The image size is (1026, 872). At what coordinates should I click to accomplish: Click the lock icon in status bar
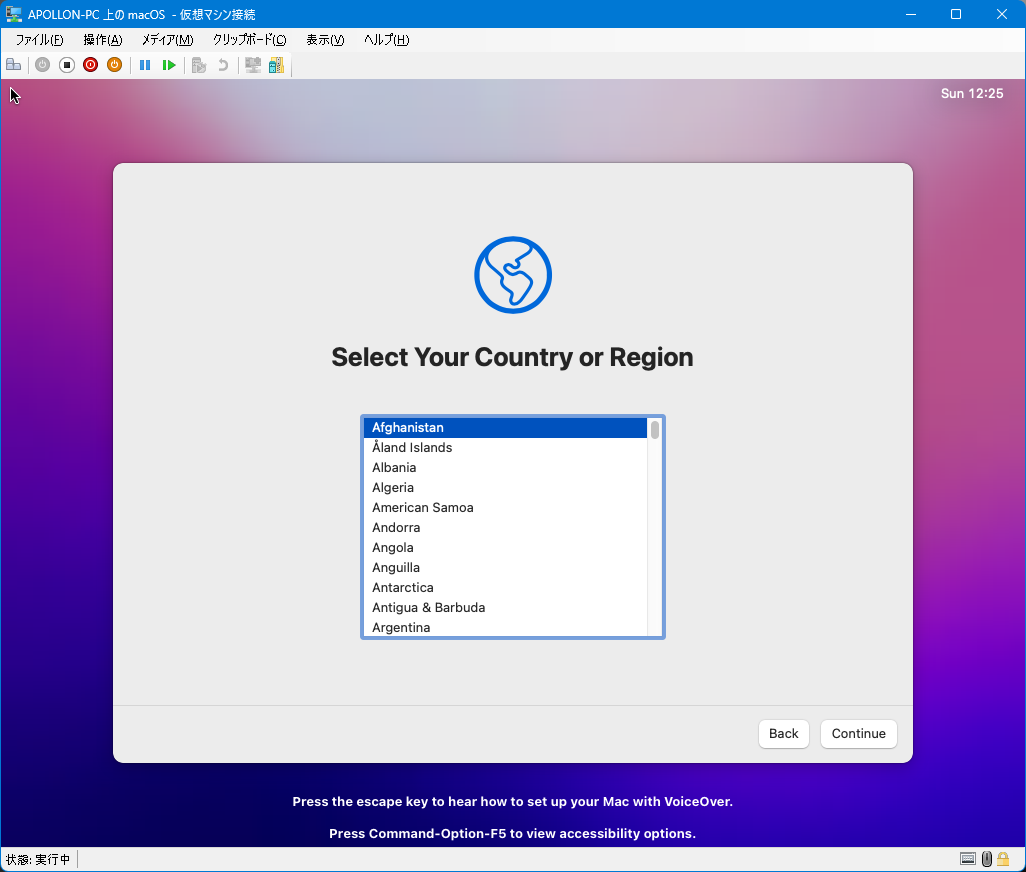coord(1003,859)
